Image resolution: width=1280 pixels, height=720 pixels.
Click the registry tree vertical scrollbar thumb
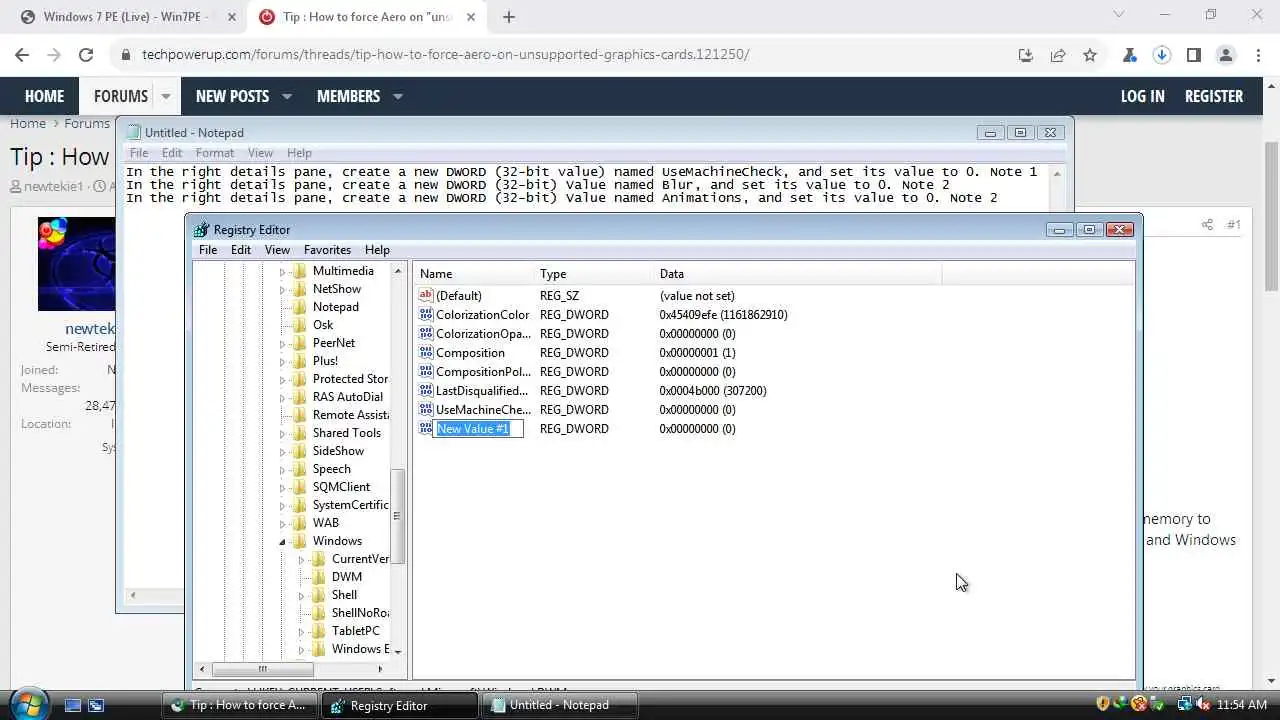click(396, 516)
